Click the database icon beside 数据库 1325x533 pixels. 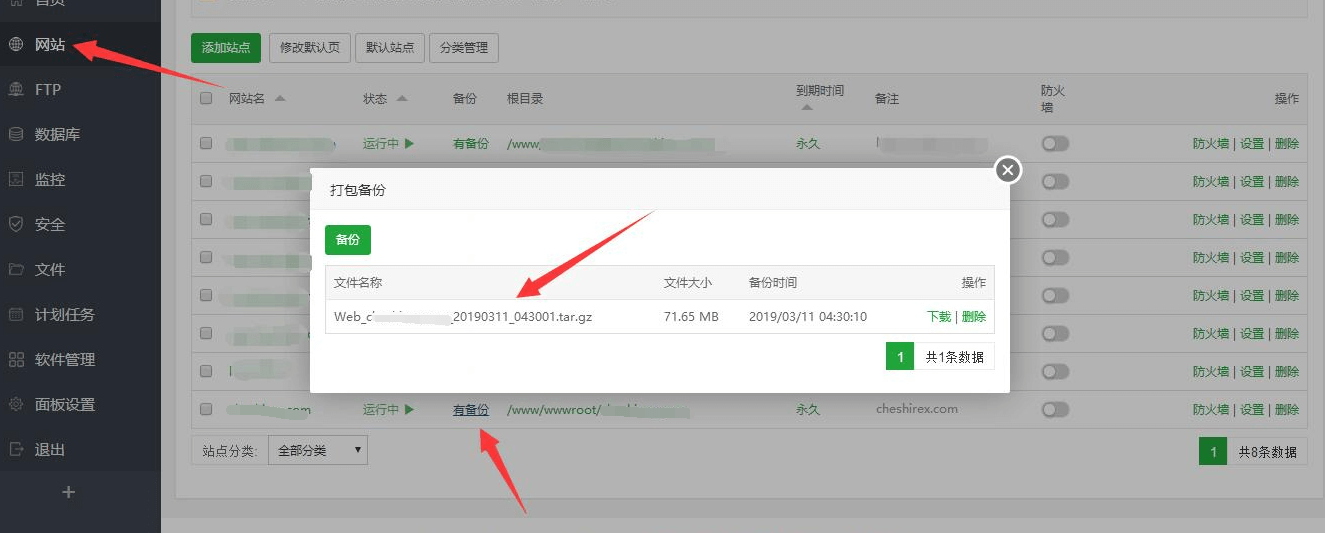point(16,134)
